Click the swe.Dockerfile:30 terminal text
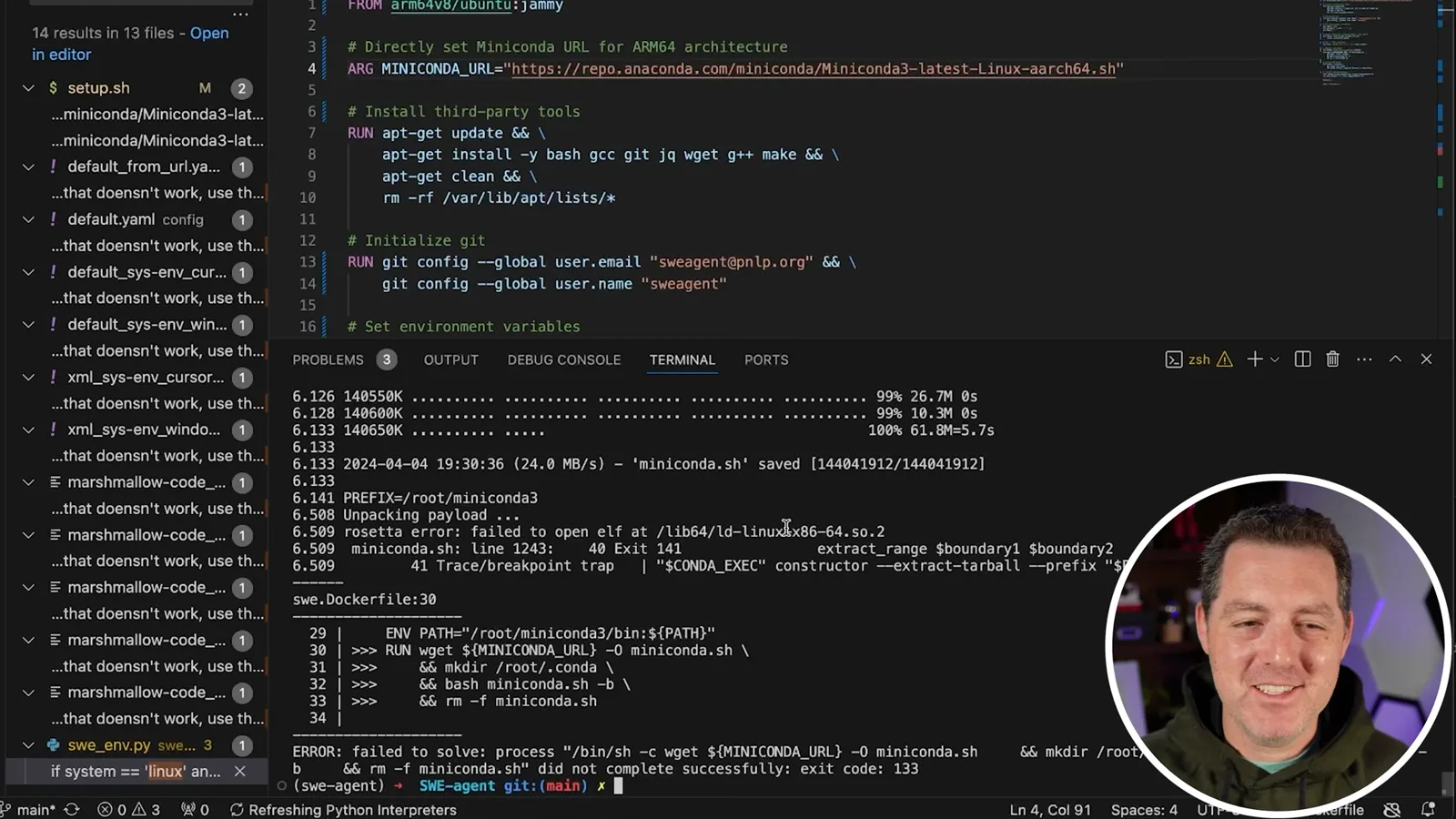The width and height of the screenshot is (1456, 819). (364, 600)
